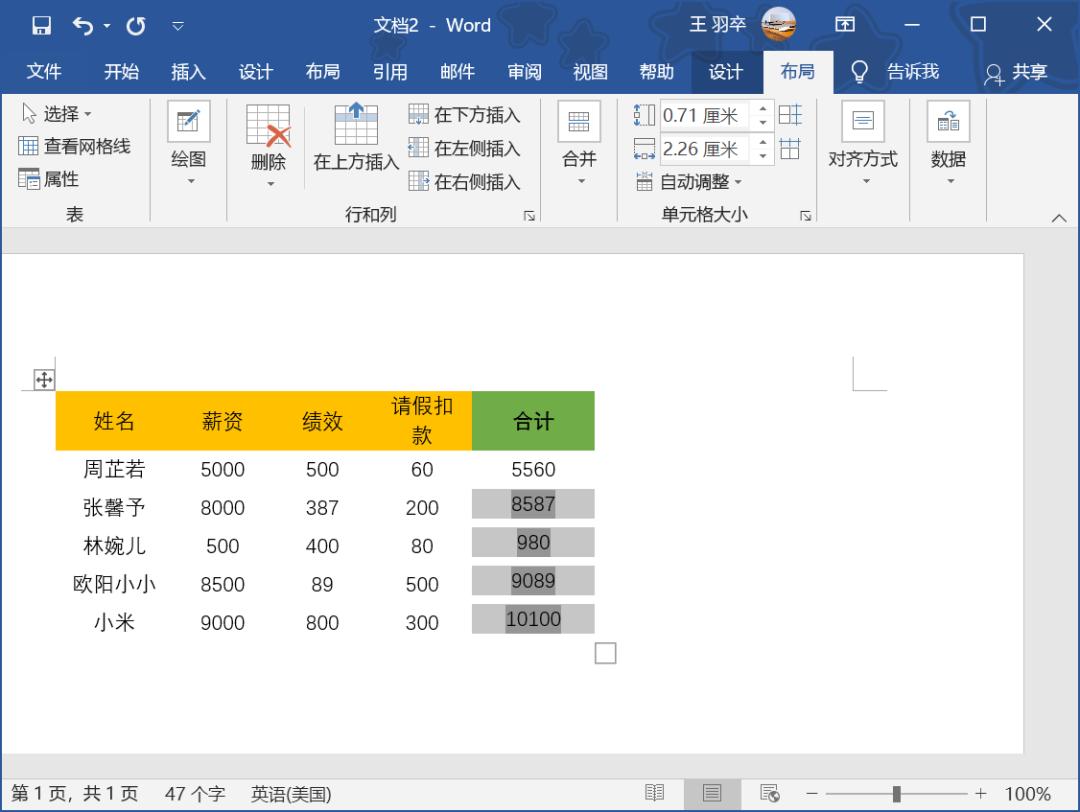Screen dimensions: 1080x812
Task: Open the 邮件 Mailings tab
Action: (457, 71)
